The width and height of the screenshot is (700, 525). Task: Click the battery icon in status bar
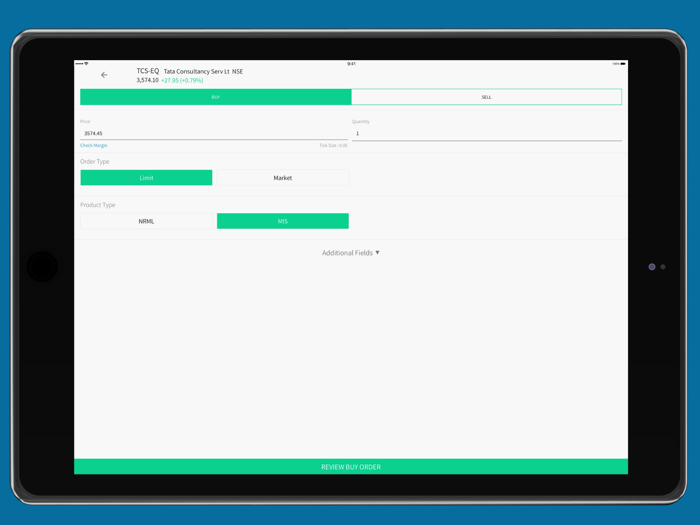point(623,64)
